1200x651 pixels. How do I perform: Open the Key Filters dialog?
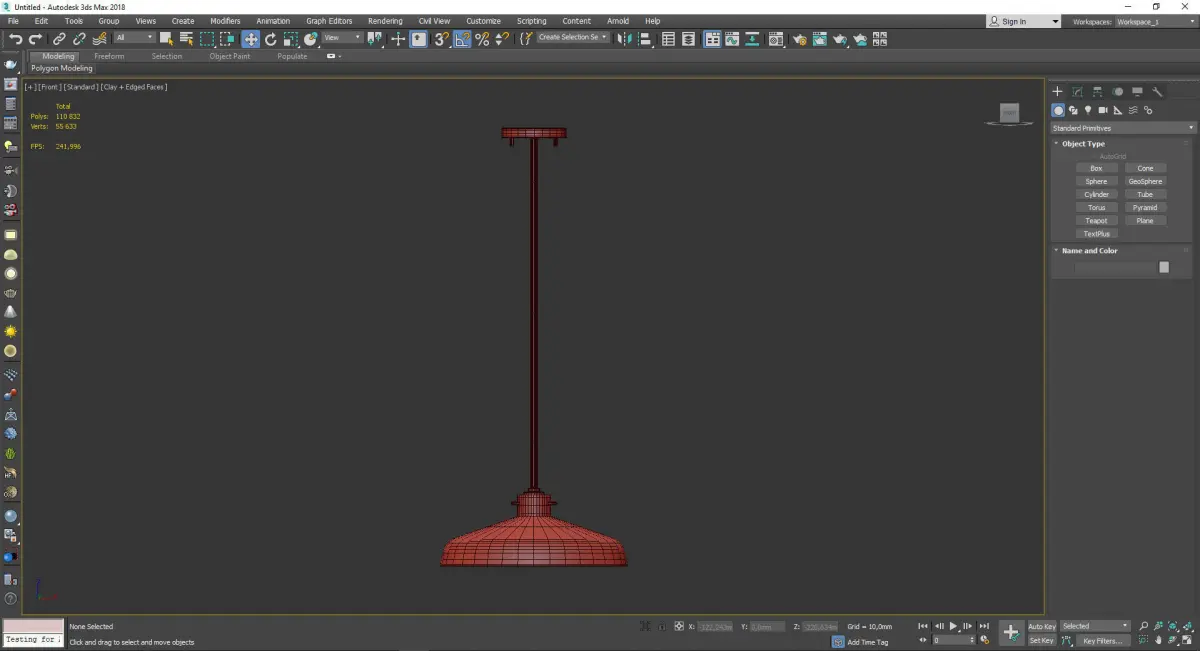pyautogui.click(x=1102, y=640)
